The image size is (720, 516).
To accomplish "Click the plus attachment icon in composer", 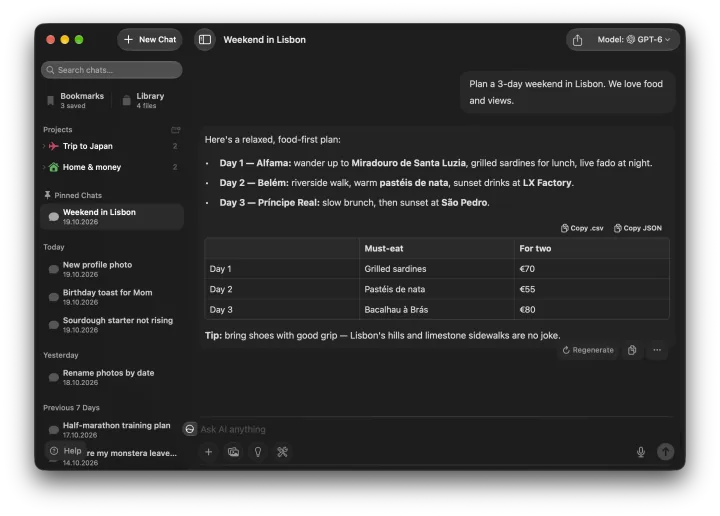I will pos(208,452).
